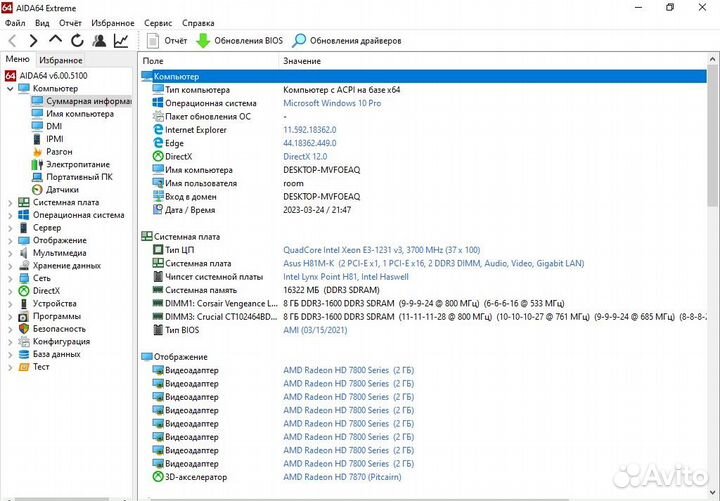Expand Хранение данных tree node

coord(10,266)
